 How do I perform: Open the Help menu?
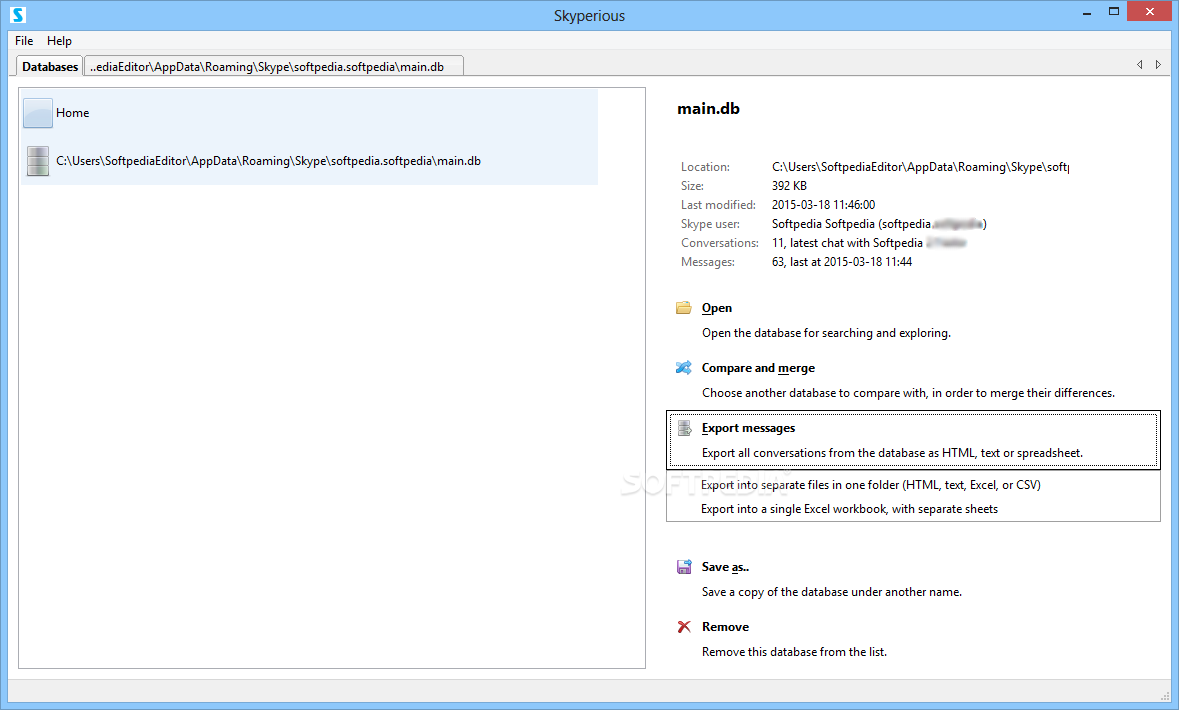(59, 41)
